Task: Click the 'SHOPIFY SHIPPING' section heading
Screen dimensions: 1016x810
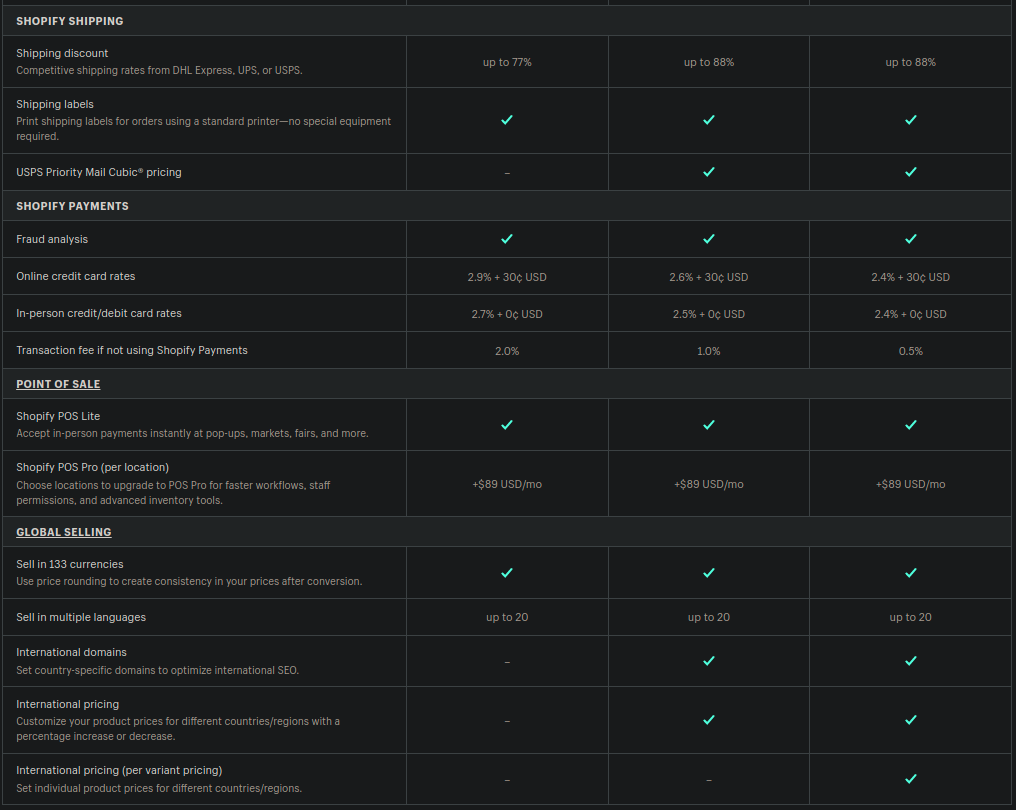Action: tap(70, 21)
